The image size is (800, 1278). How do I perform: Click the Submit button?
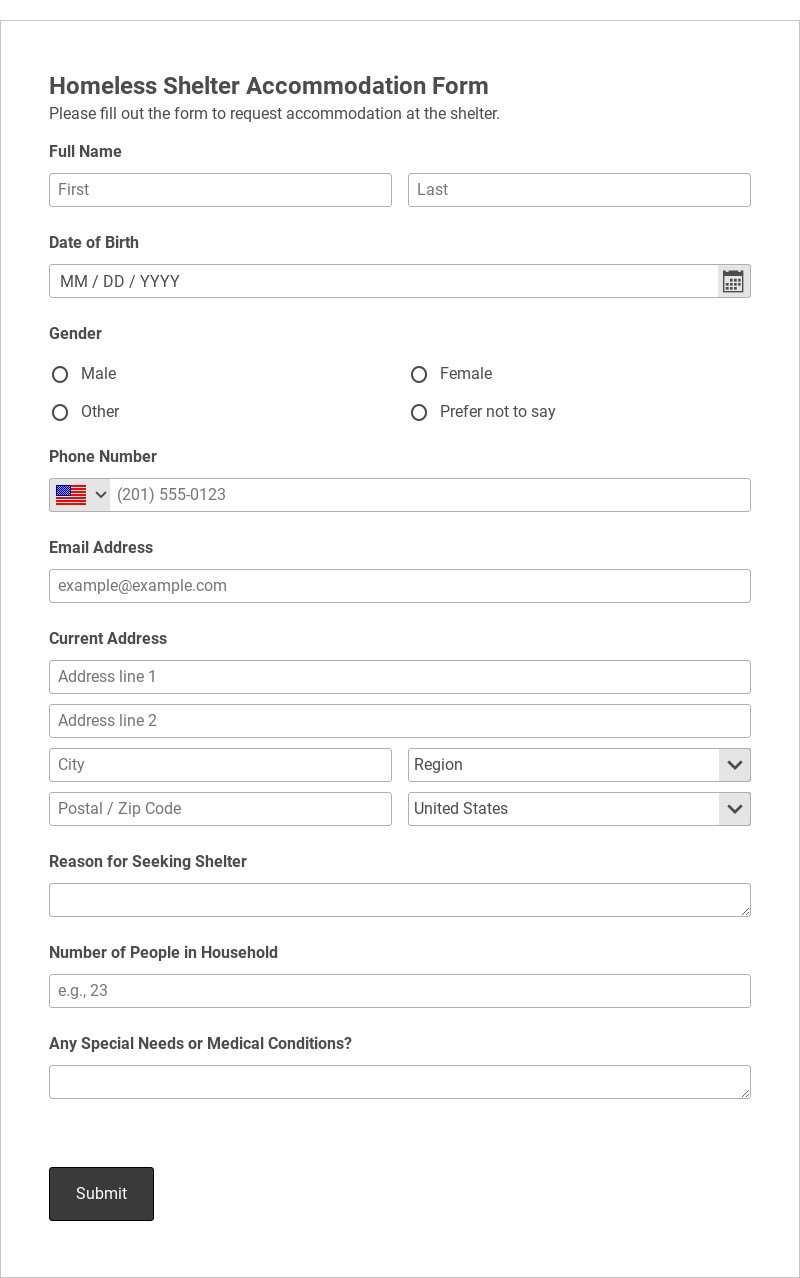pyautogui.click(x=101, y=1194)
